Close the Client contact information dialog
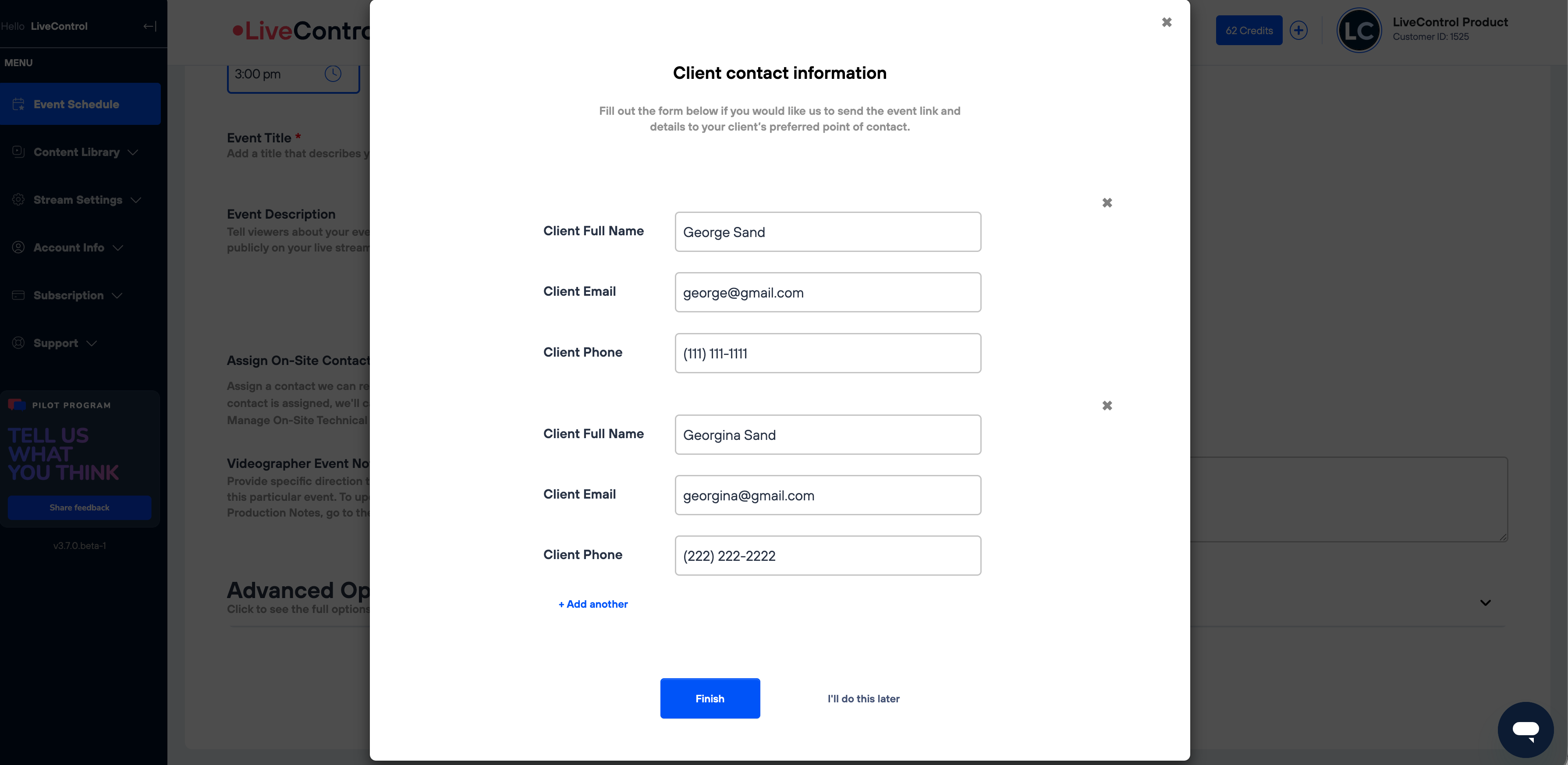Image resolution: width=1568 pixels, height=765 pixels. coord(1166,22)
